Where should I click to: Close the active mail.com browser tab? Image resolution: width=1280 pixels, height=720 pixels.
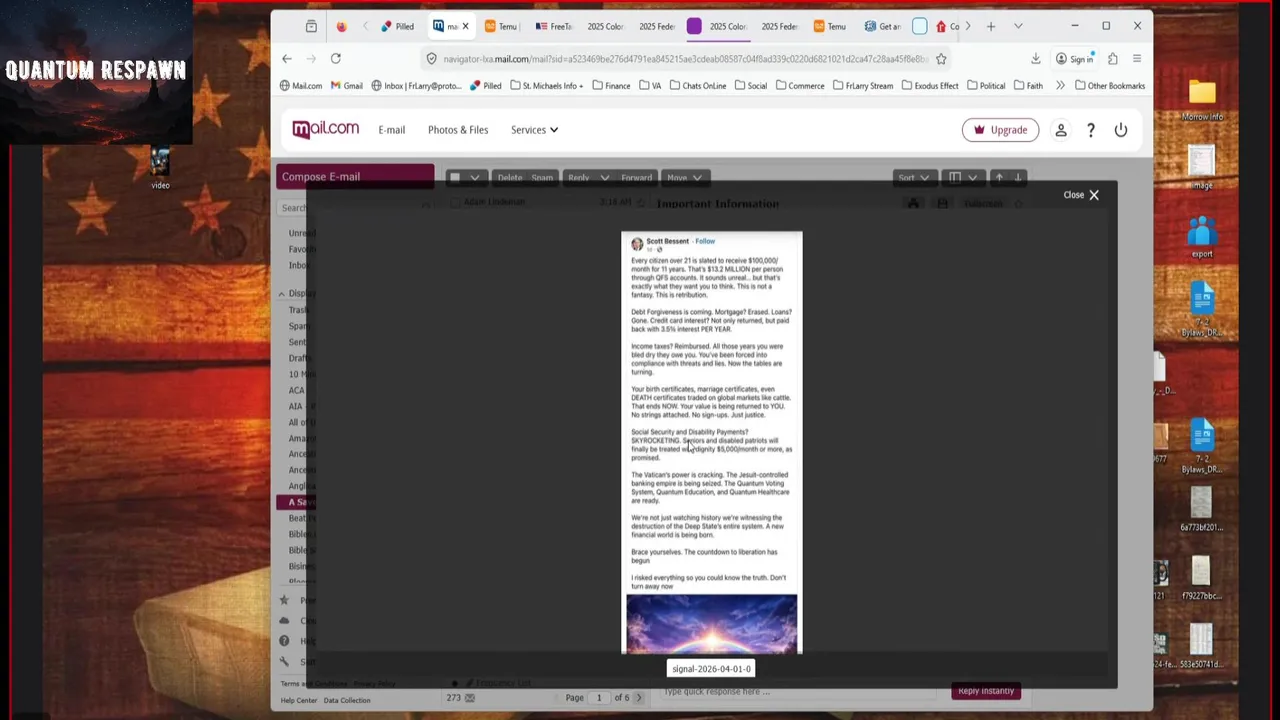pyautogui.click(x=465, y=26)
